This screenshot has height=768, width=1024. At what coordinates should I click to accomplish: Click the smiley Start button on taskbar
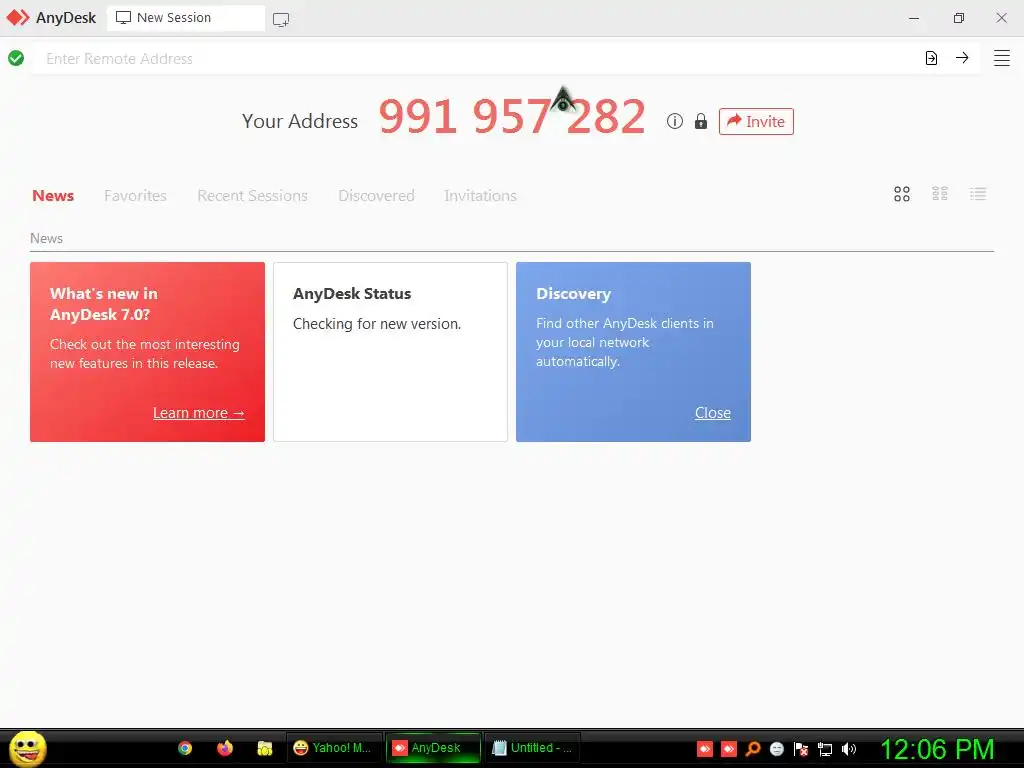pyautogui.click(x=27, y=748)
